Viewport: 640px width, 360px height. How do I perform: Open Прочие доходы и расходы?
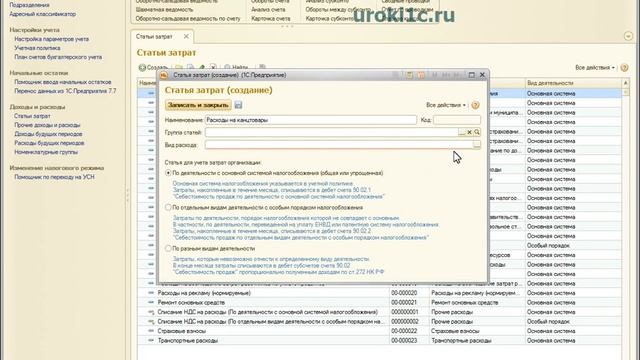[x=47, y=125]
